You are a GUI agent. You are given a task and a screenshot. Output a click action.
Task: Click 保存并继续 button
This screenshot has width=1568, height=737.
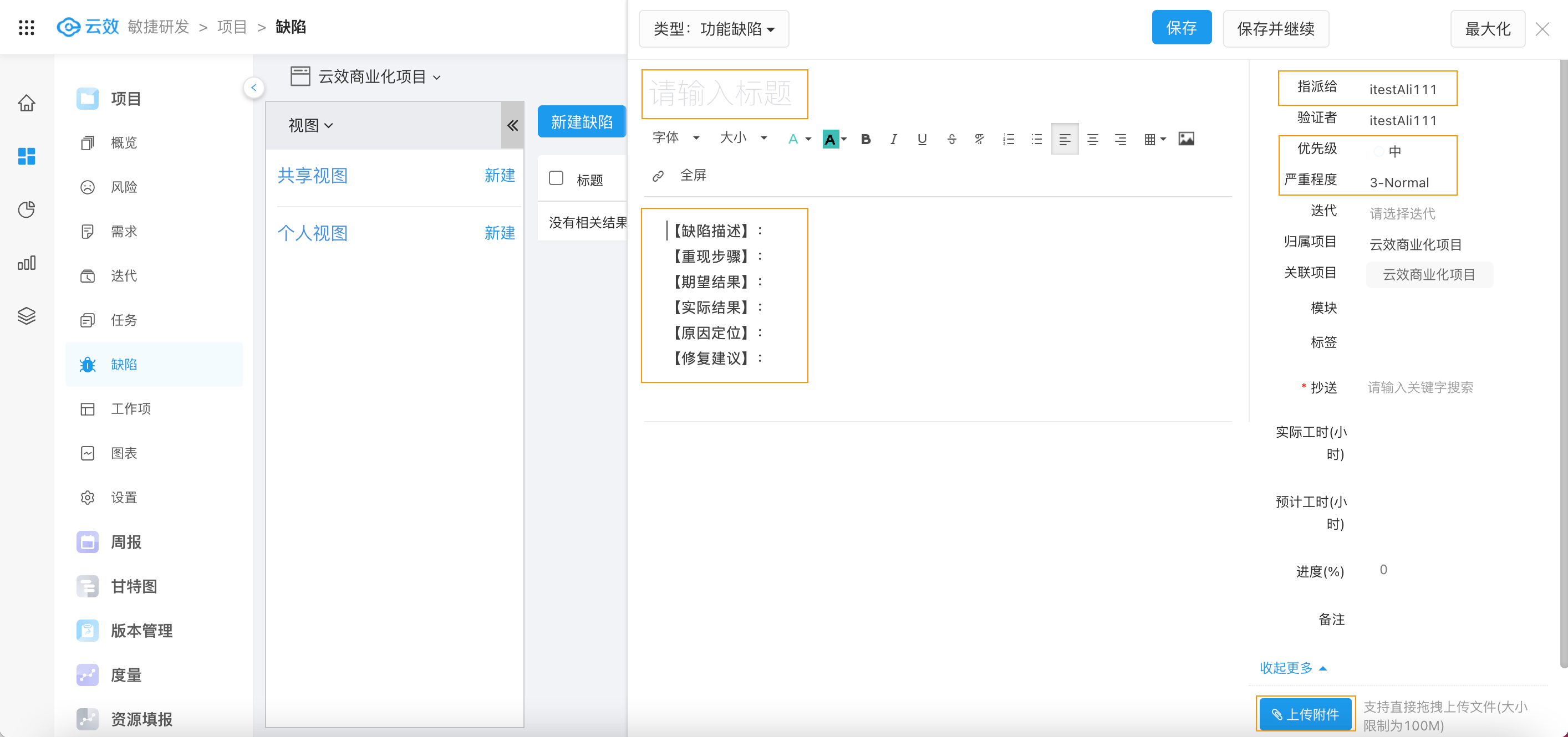tap(1276, 29)
